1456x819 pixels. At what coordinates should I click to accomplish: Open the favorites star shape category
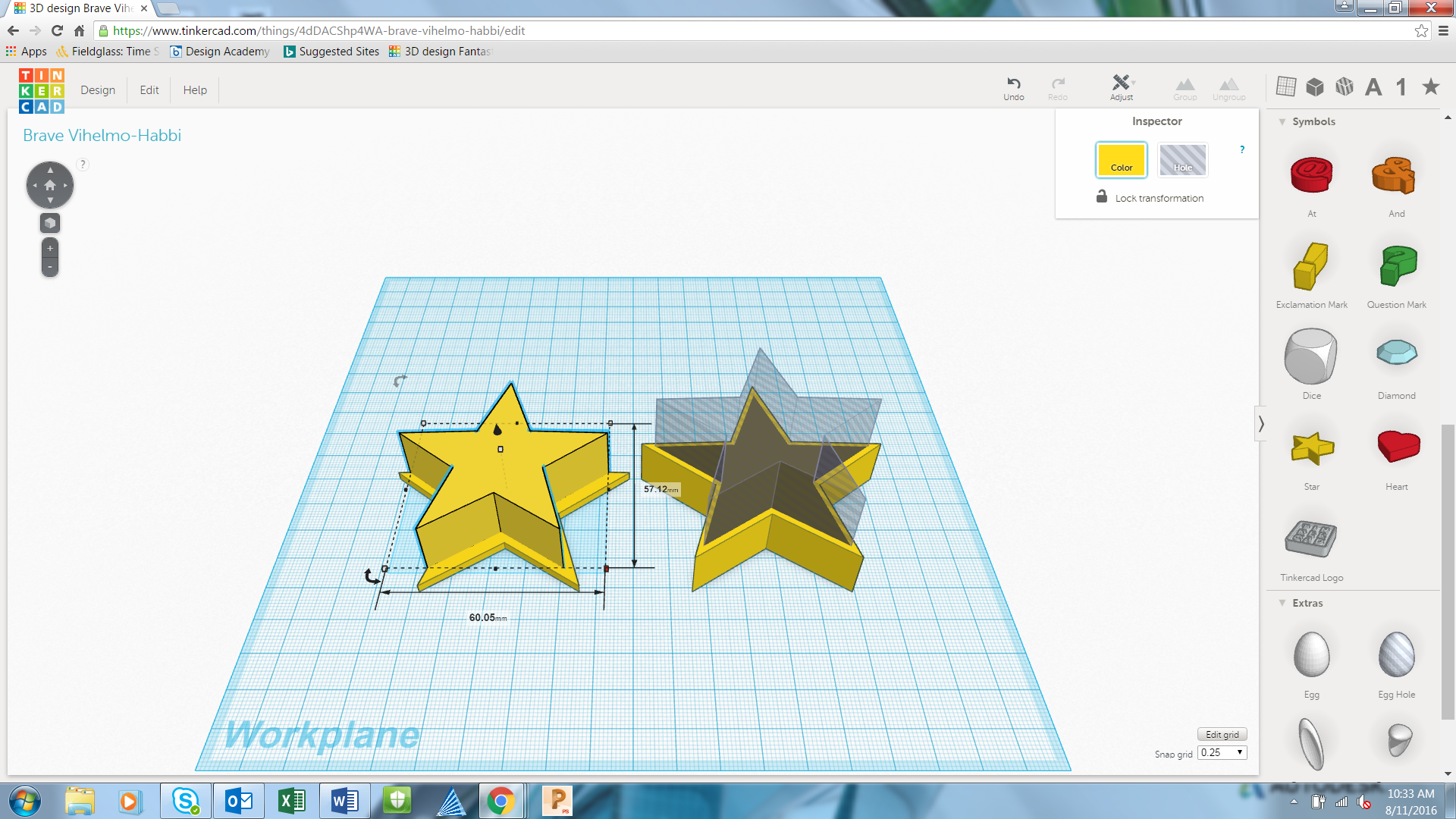[1430, 86]
